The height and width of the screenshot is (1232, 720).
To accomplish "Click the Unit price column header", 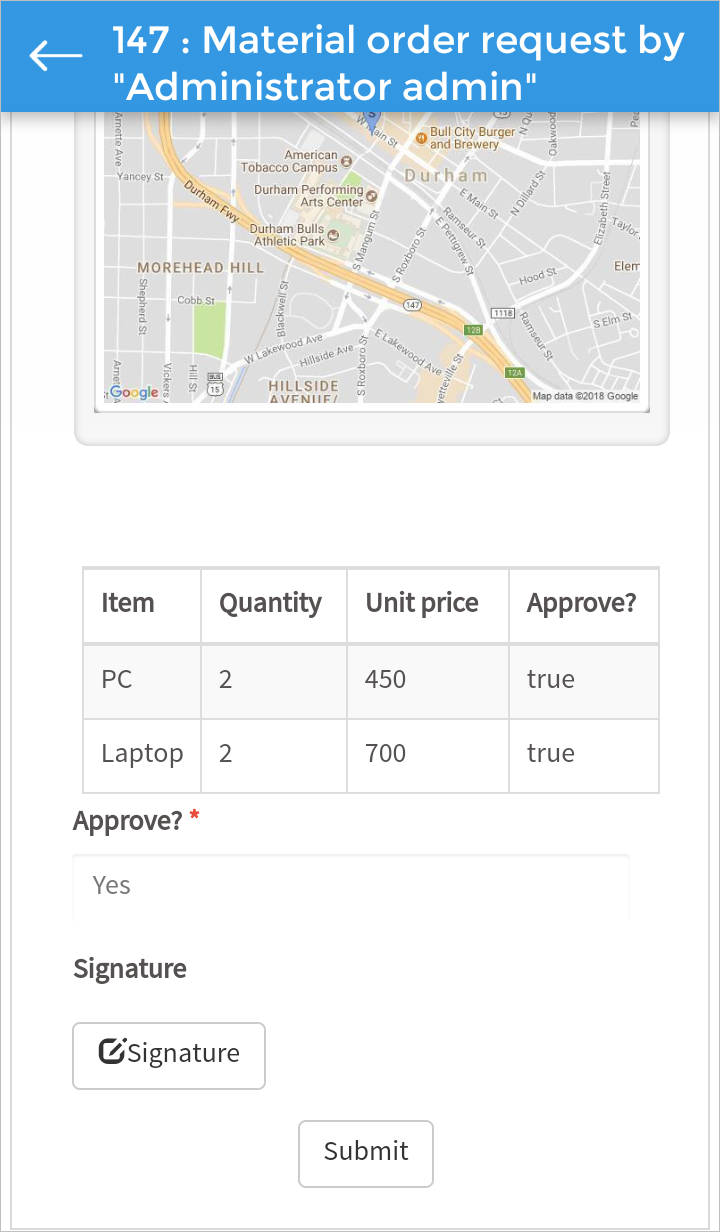I will click(x=422, y=604).
